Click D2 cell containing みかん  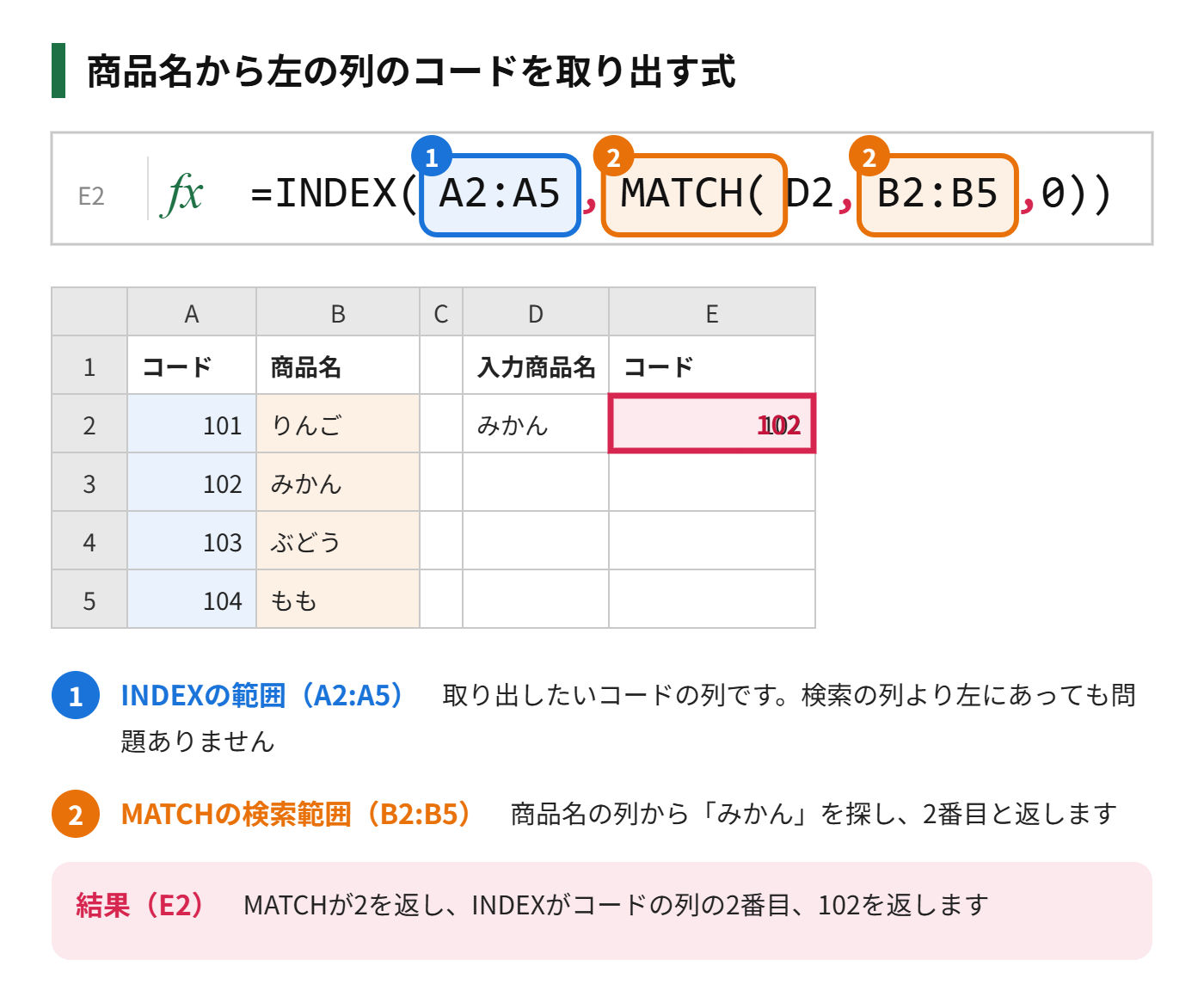click(536, 424)
